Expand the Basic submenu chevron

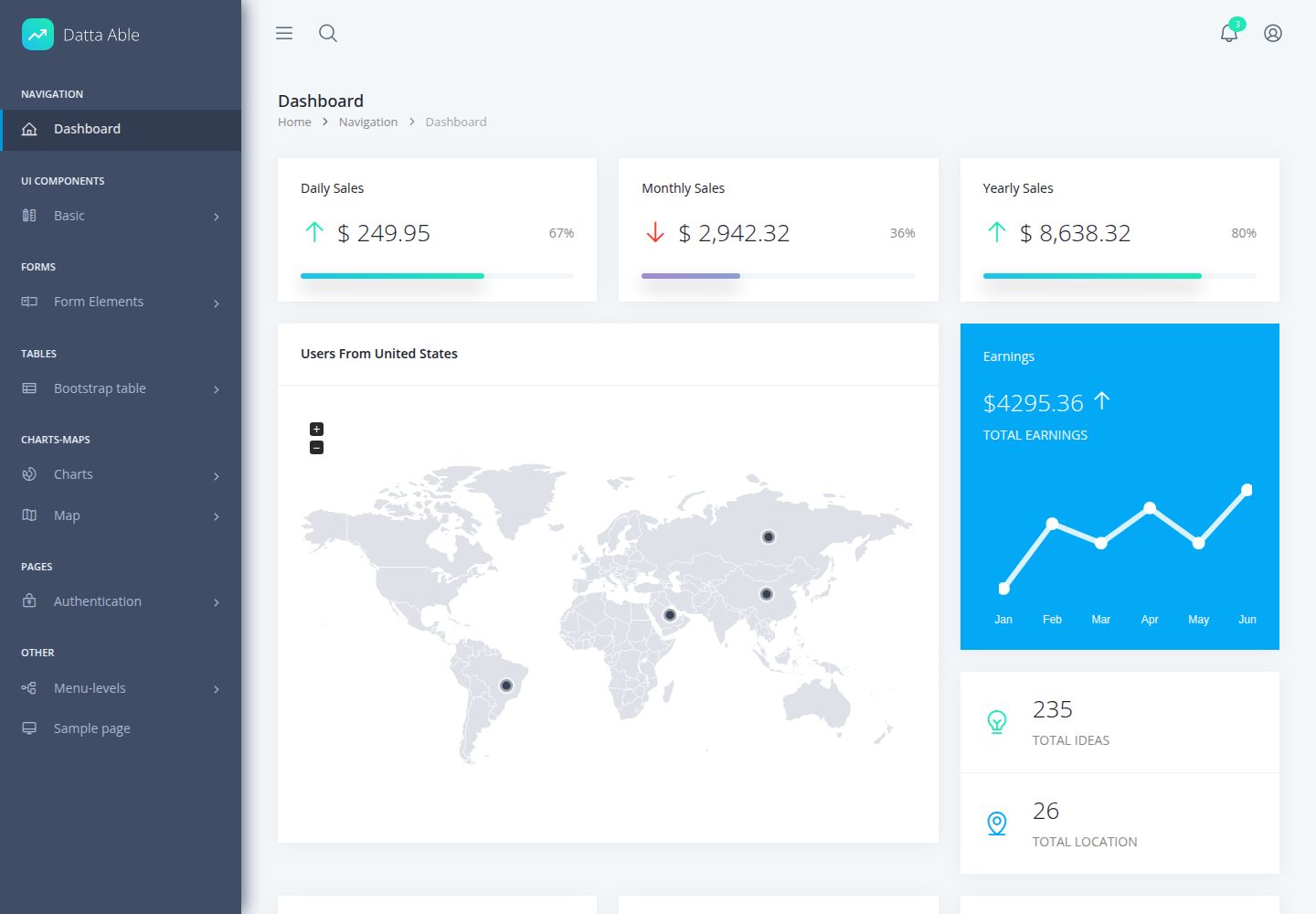coord(217,217)
